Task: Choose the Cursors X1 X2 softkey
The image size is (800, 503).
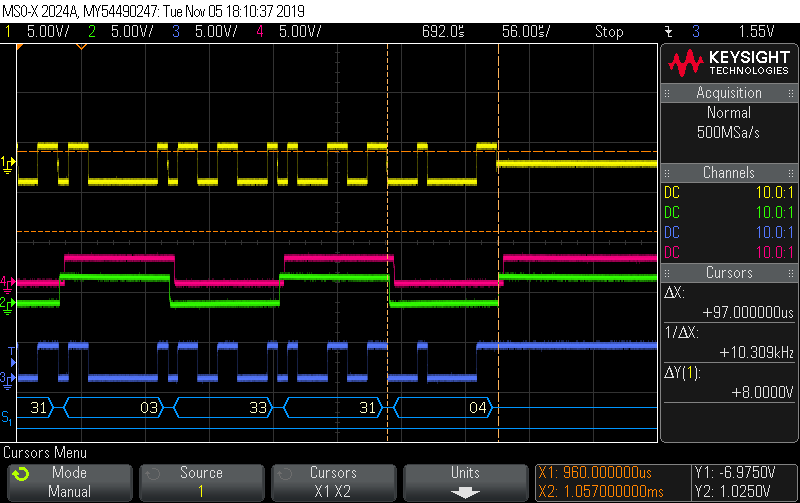Action: [333, 482]
